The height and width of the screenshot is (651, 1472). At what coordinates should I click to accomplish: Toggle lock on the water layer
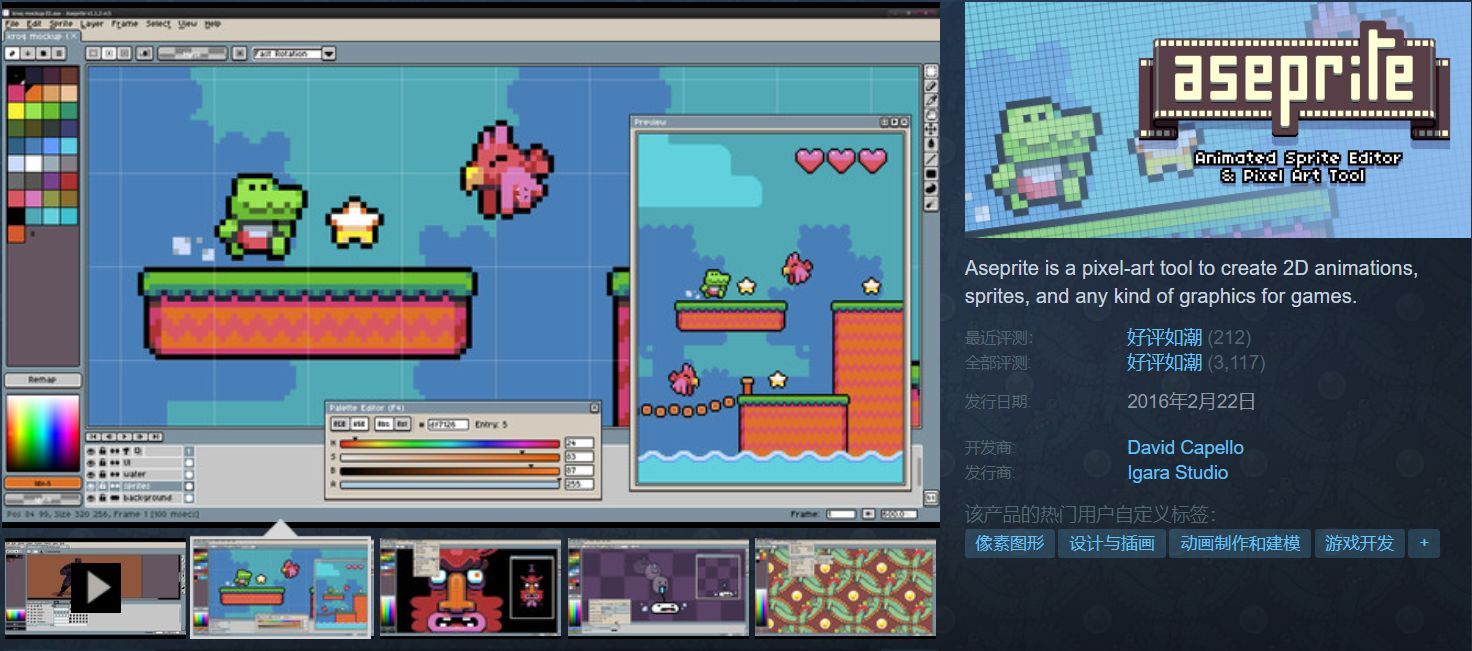coord(102,474)
